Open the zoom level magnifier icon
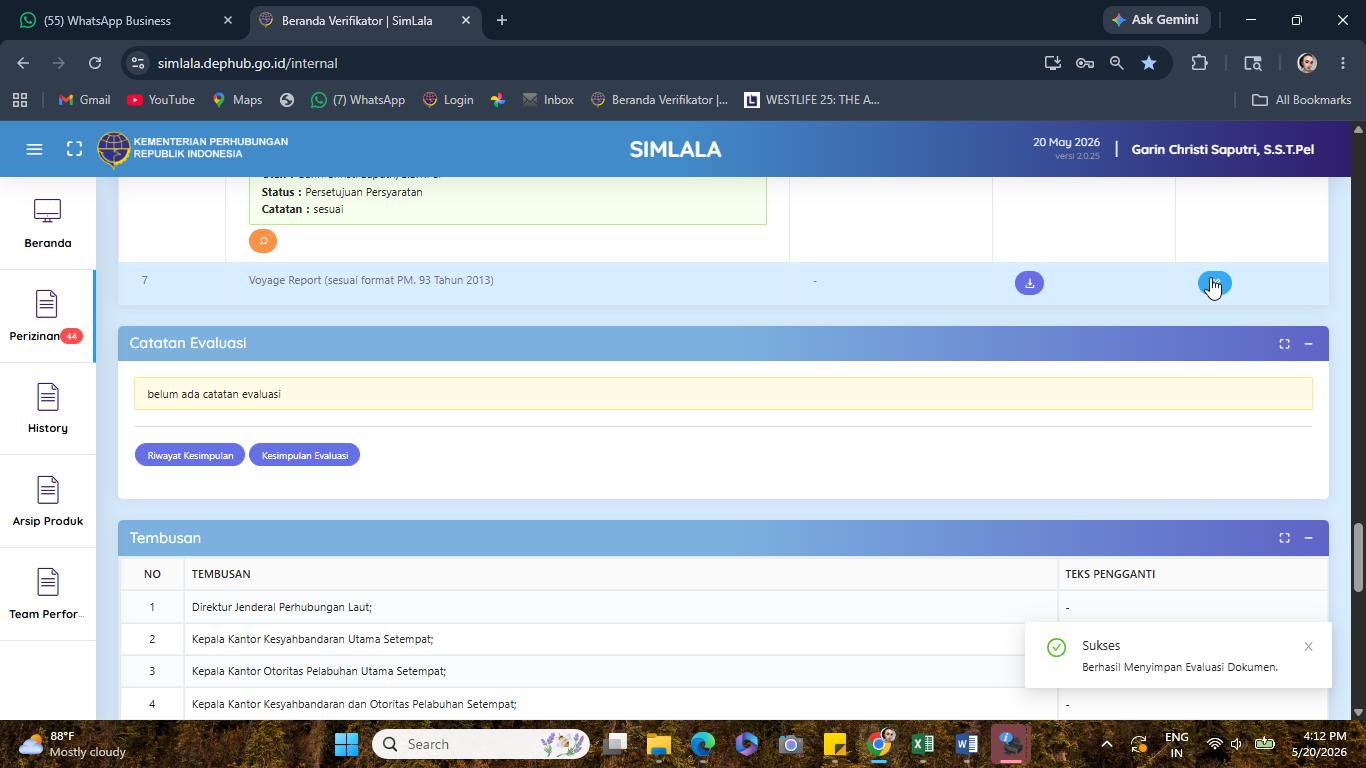The image size is (1366, 768). pyautogui.click(x=1116, y=63)
